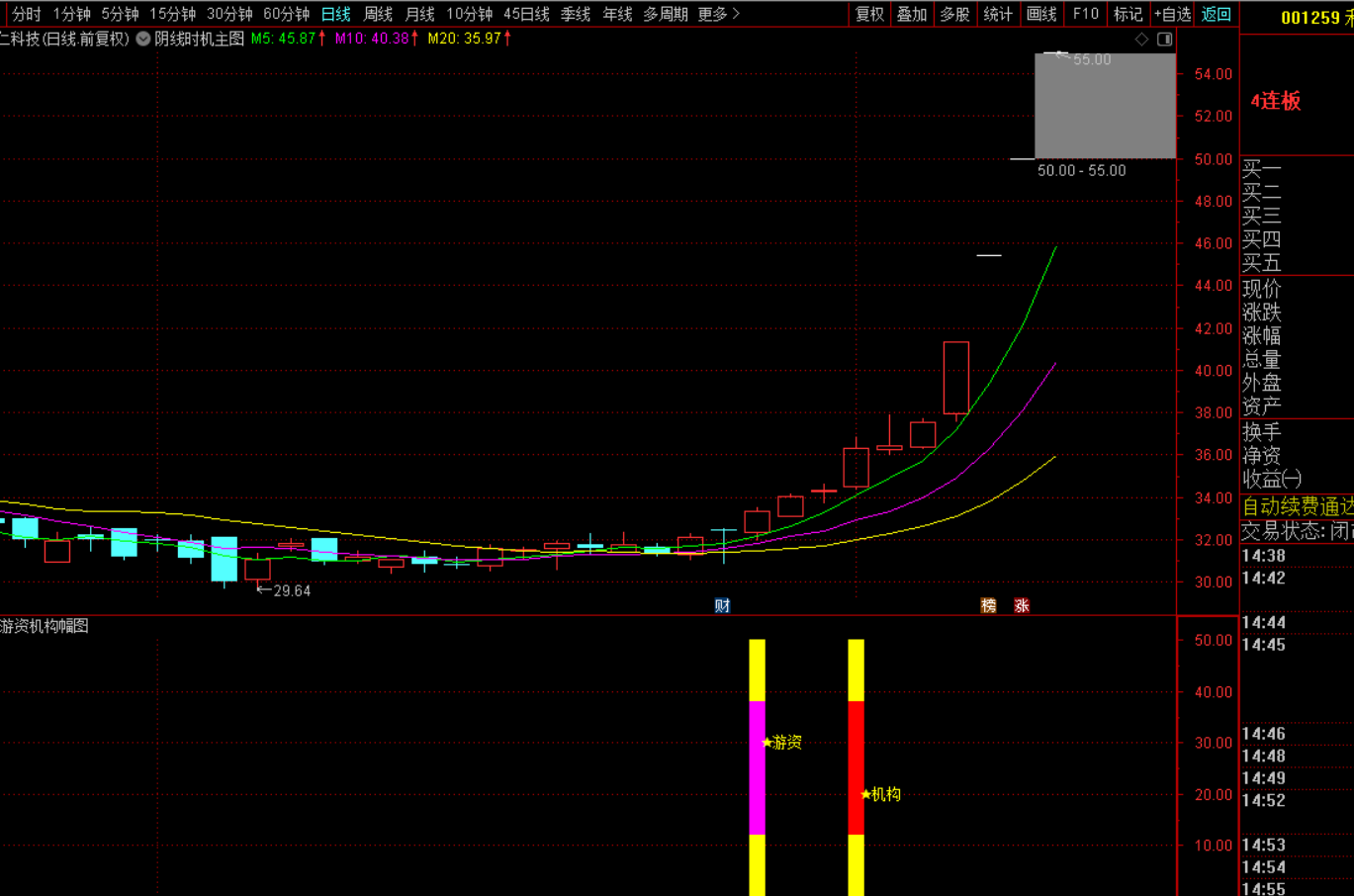This screenshot has width=1354, height=896.
Task: Open F10 company info
Action: (x=1085, y=14)
